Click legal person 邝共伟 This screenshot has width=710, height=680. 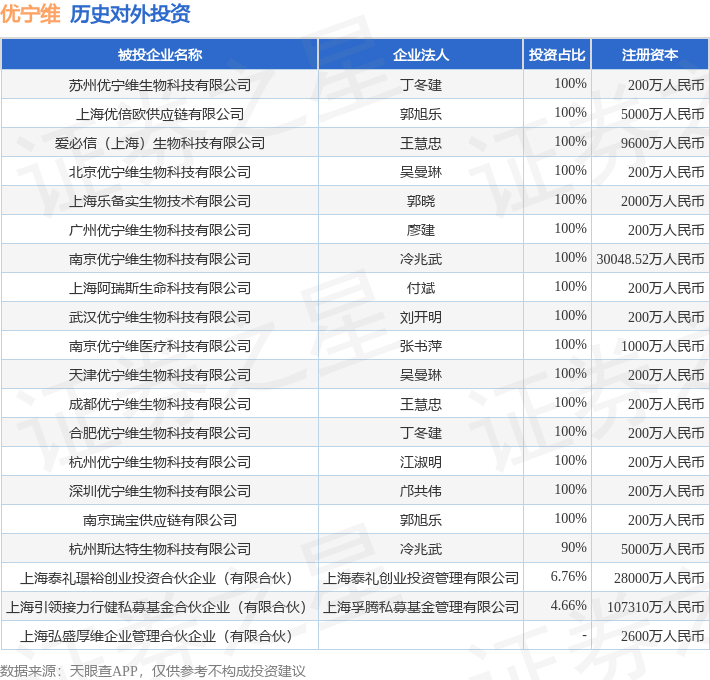click(421, 491)
